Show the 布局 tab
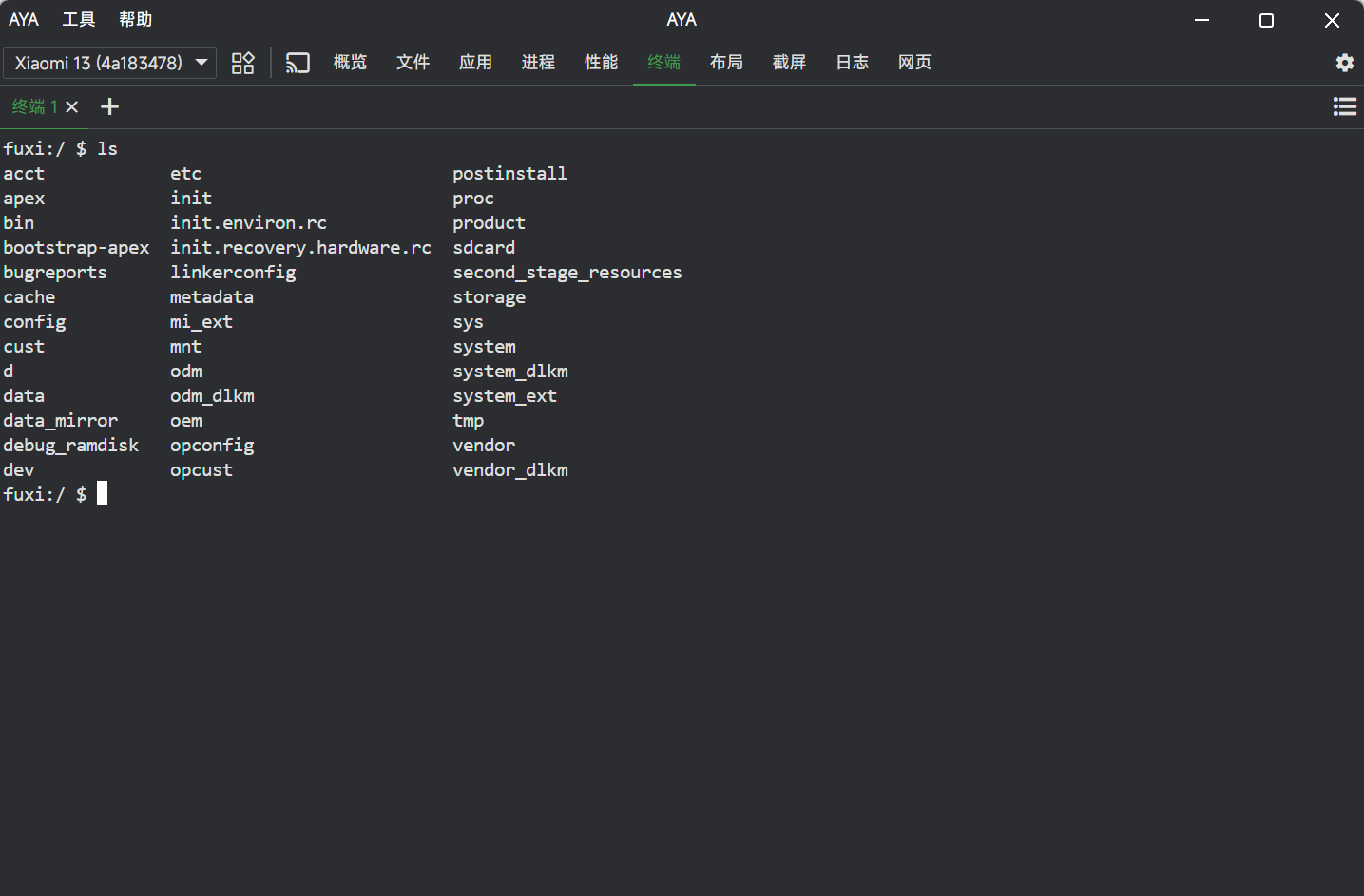The width and height of the screenshot is (1364, 896). tap(726, 63)
